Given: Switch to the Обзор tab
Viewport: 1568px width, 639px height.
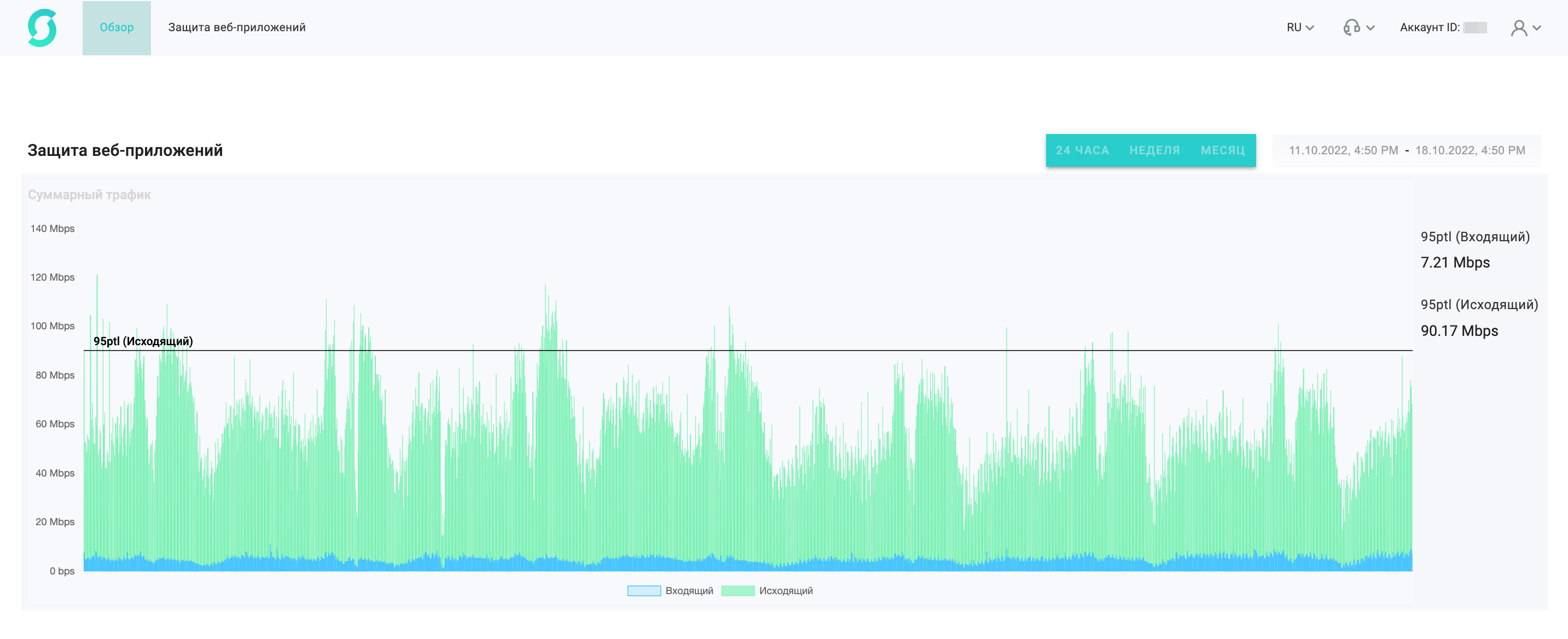Looking at the screenshot, I should (117, 27).
